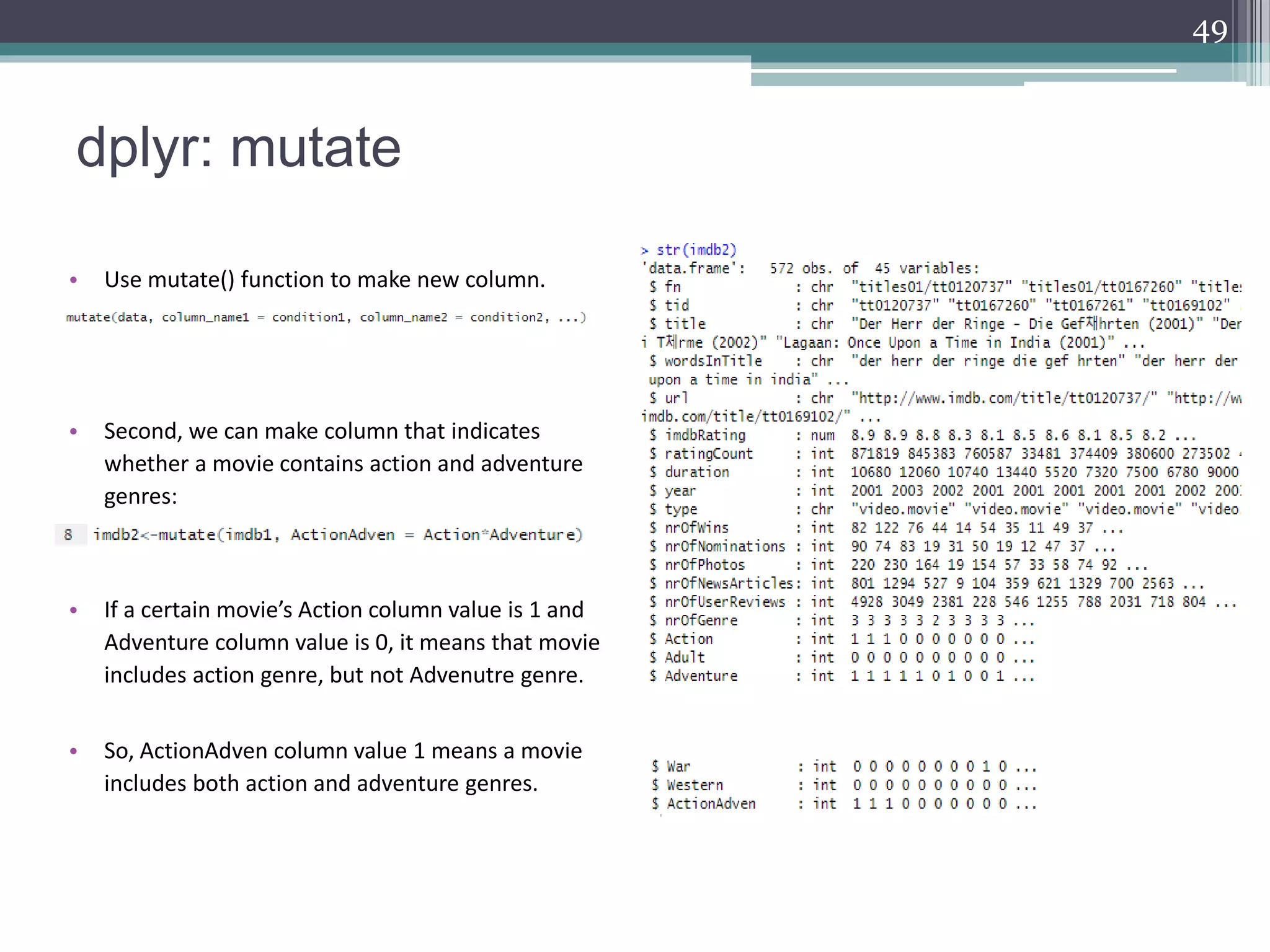Click the slide number 49
The image size is (1270, 952).
point(1209,31)
